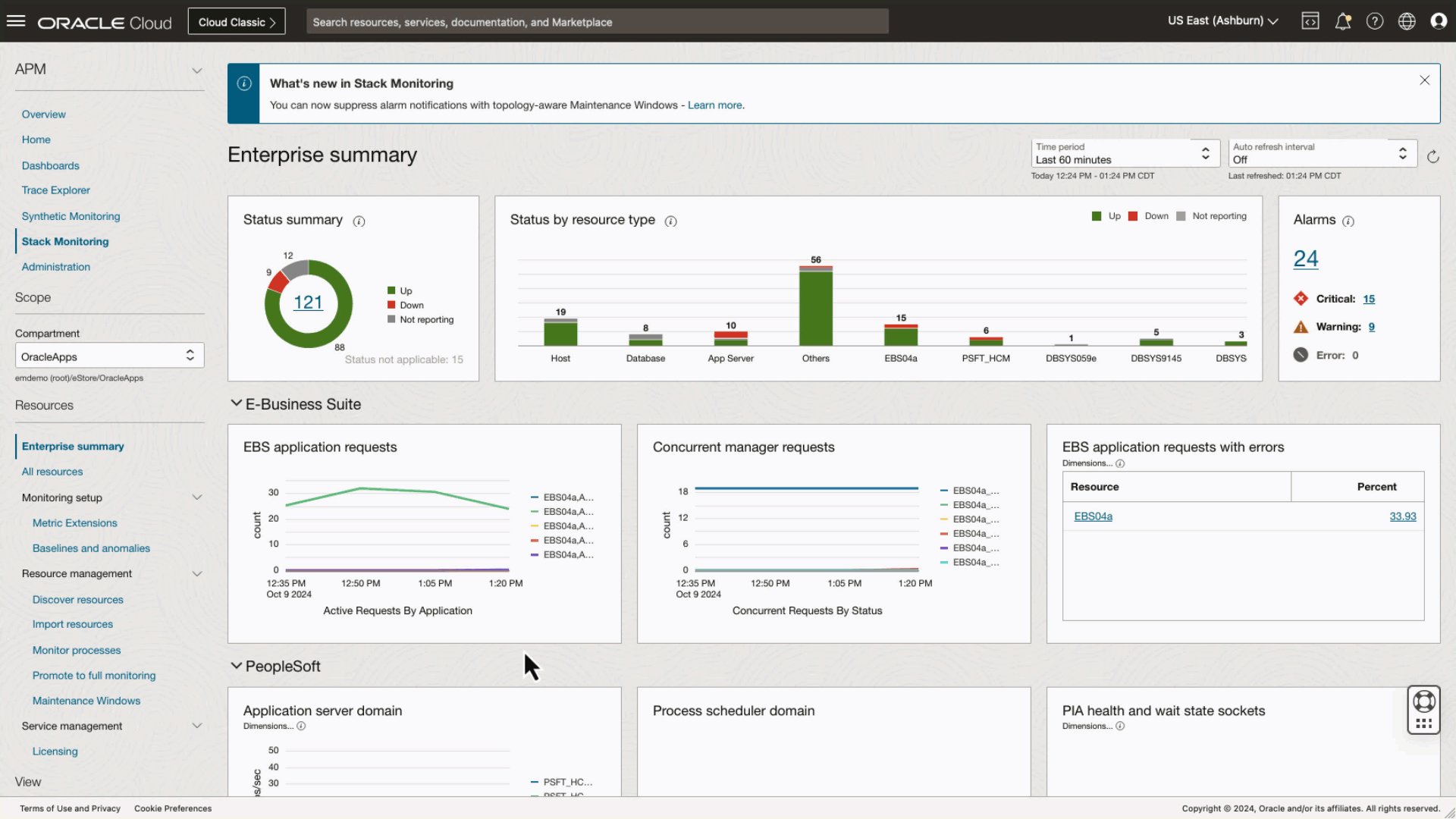Open the Compartment OracleApps dropdown

pyautogui.click(x=109, y=356)
